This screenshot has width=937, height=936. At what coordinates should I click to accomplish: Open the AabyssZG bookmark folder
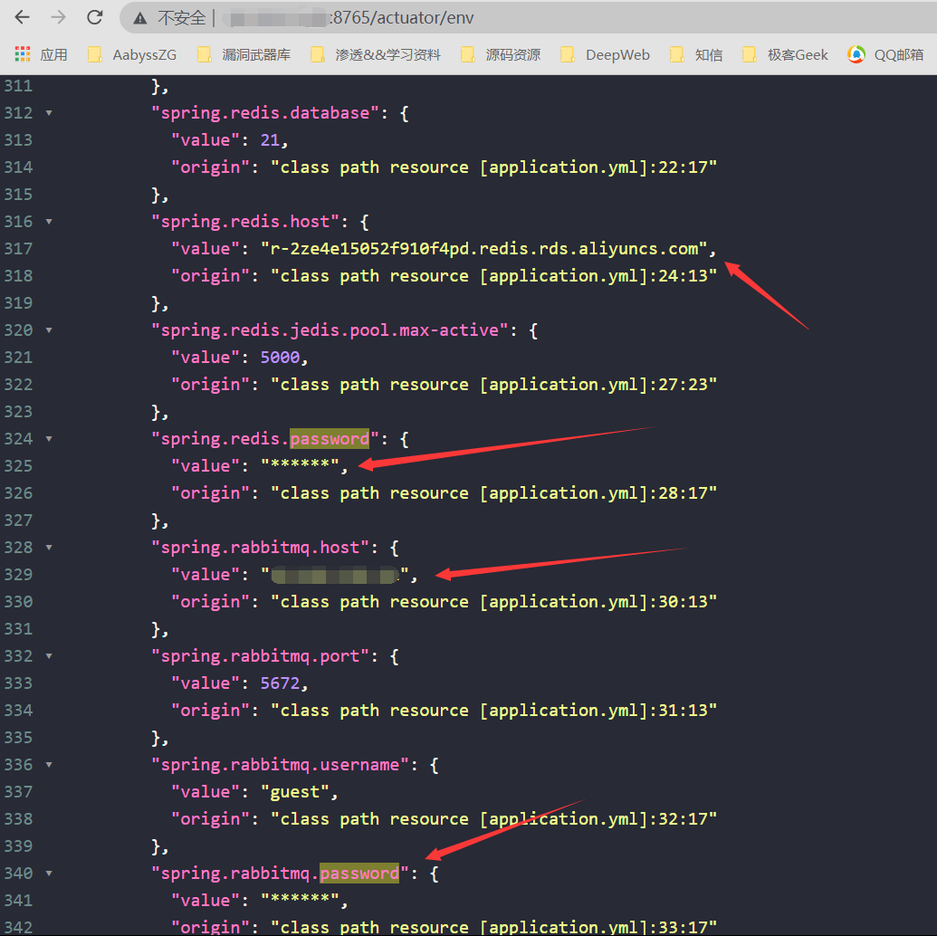click(x=132, y=55)
